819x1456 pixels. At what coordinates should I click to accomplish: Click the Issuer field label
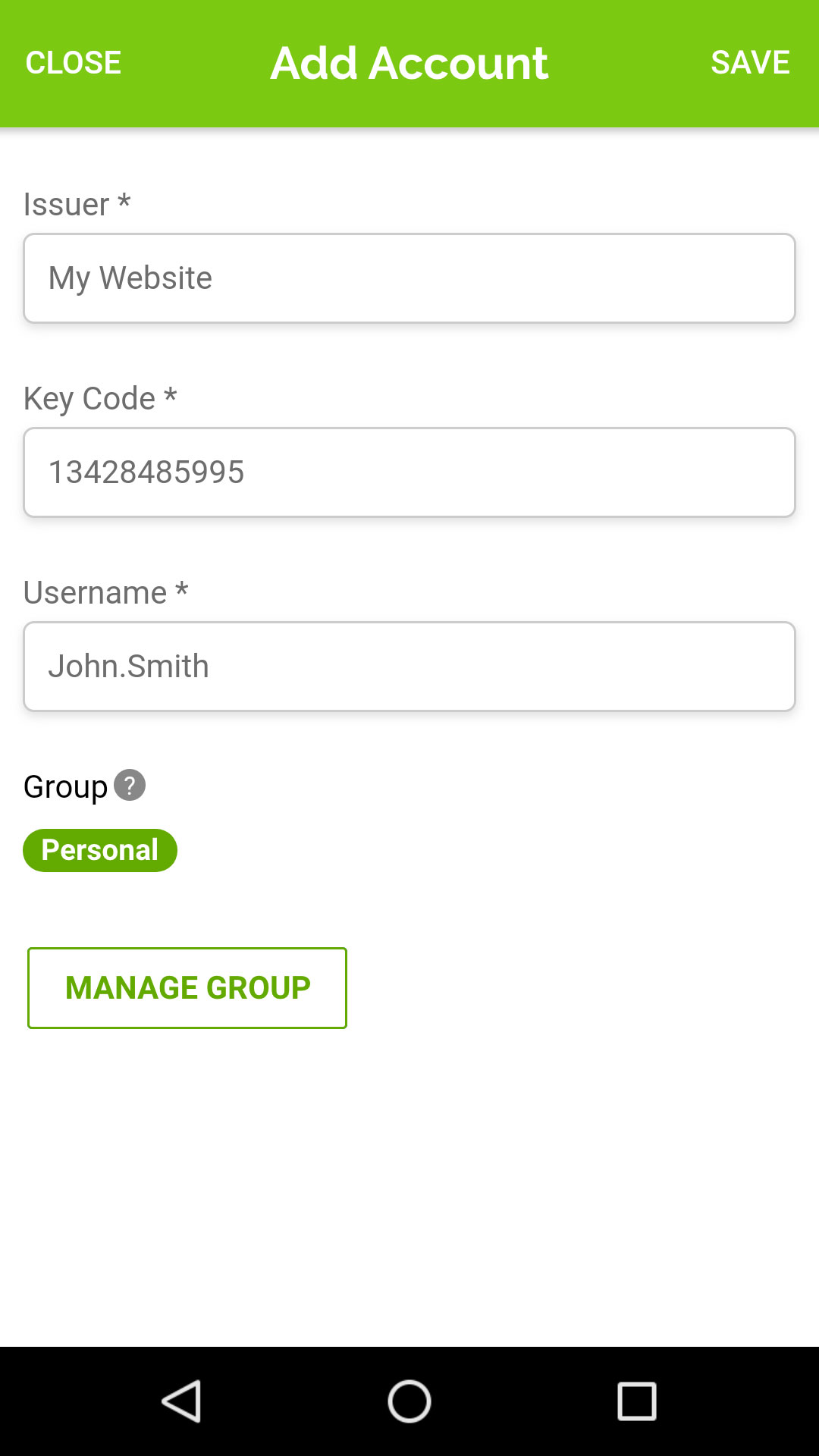[67, 205]
